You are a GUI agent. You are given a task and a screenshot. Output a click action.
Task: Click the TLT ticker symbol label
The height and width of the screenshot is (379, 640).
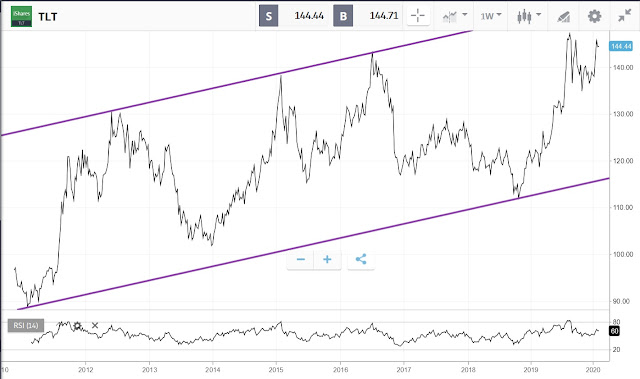pos(48,17)
